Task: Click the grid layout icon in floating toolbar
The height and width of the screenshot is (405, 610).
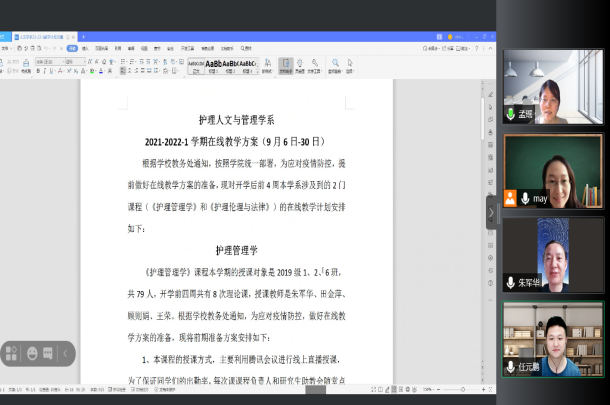Action: click(13, 353)
